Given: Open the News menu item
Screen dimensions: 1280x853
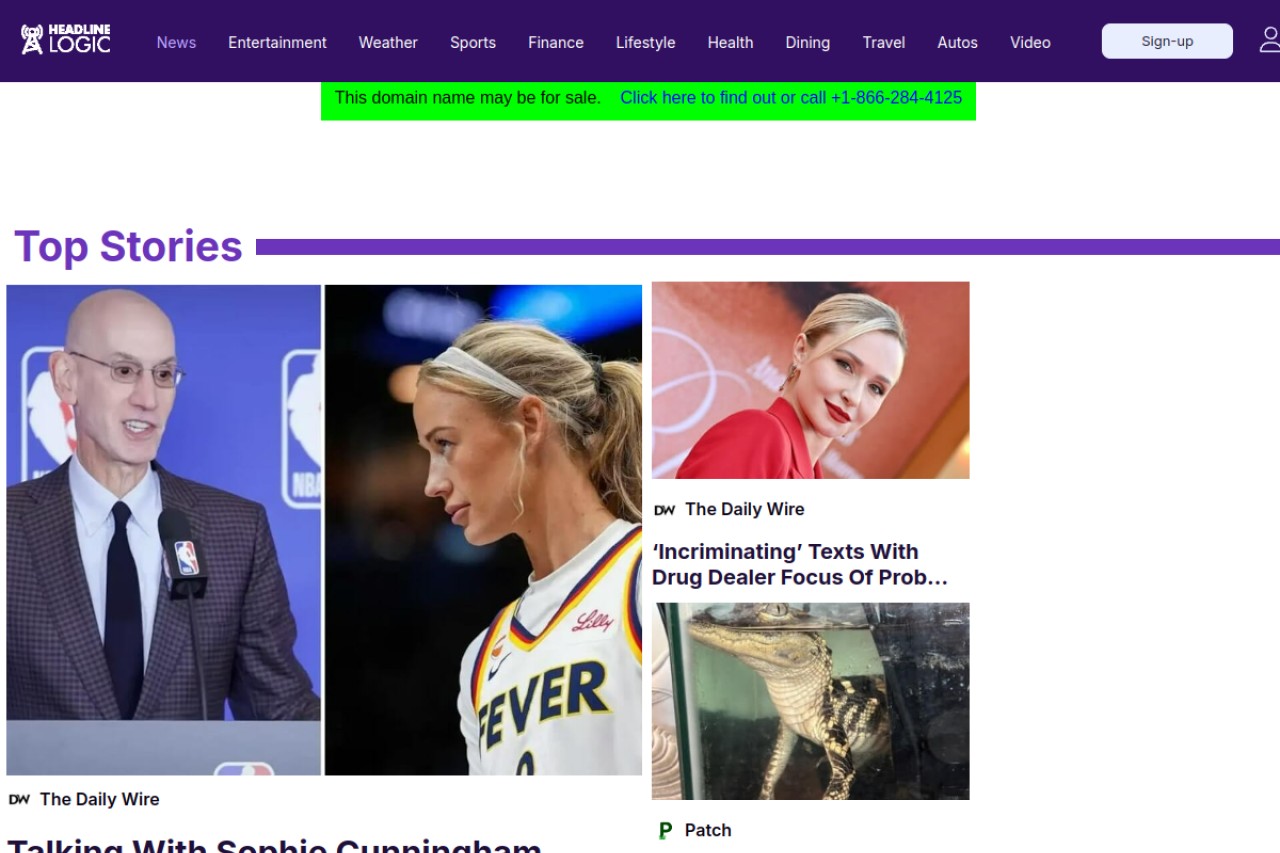Looking at the screenshot, I should [x=176, y=42].
